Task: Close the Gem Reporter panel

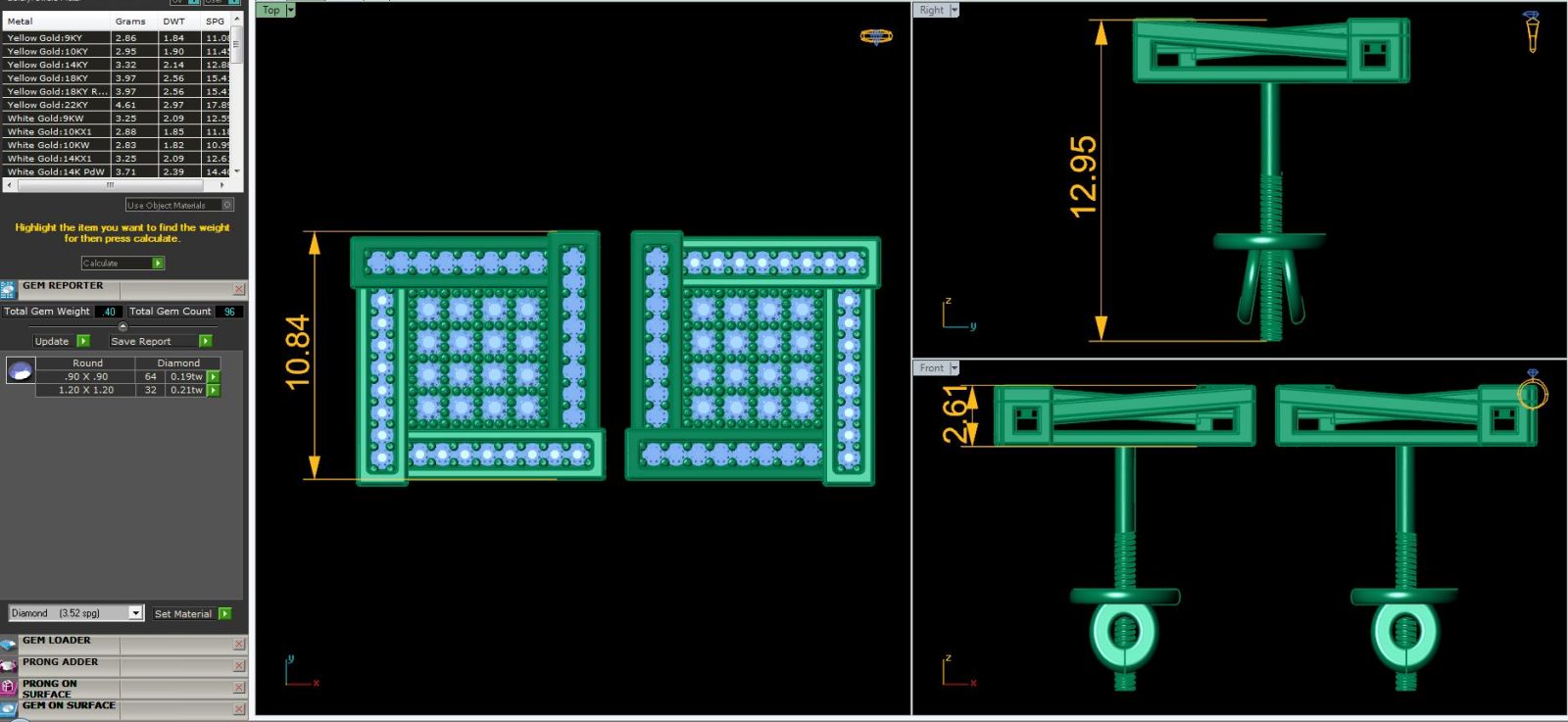Action: click(239, 289)
